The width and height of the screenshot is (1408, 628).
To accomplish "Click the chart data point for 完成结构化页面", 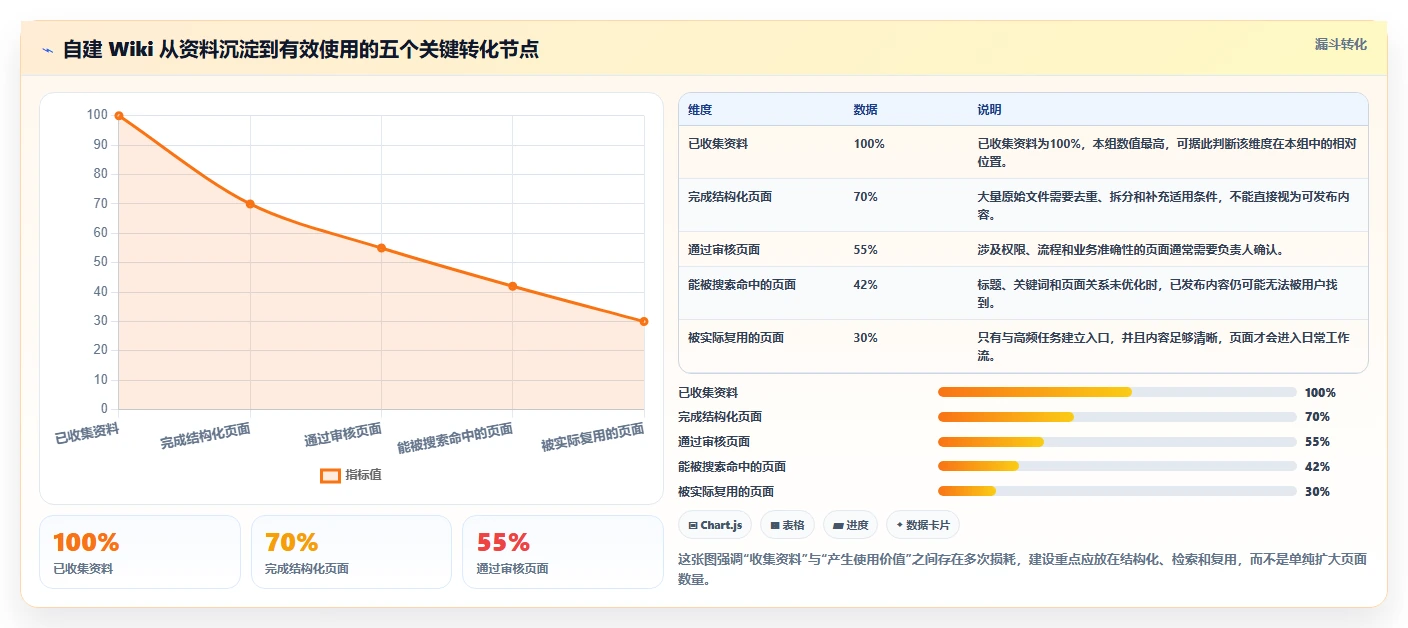I will [x=250, y=204].
